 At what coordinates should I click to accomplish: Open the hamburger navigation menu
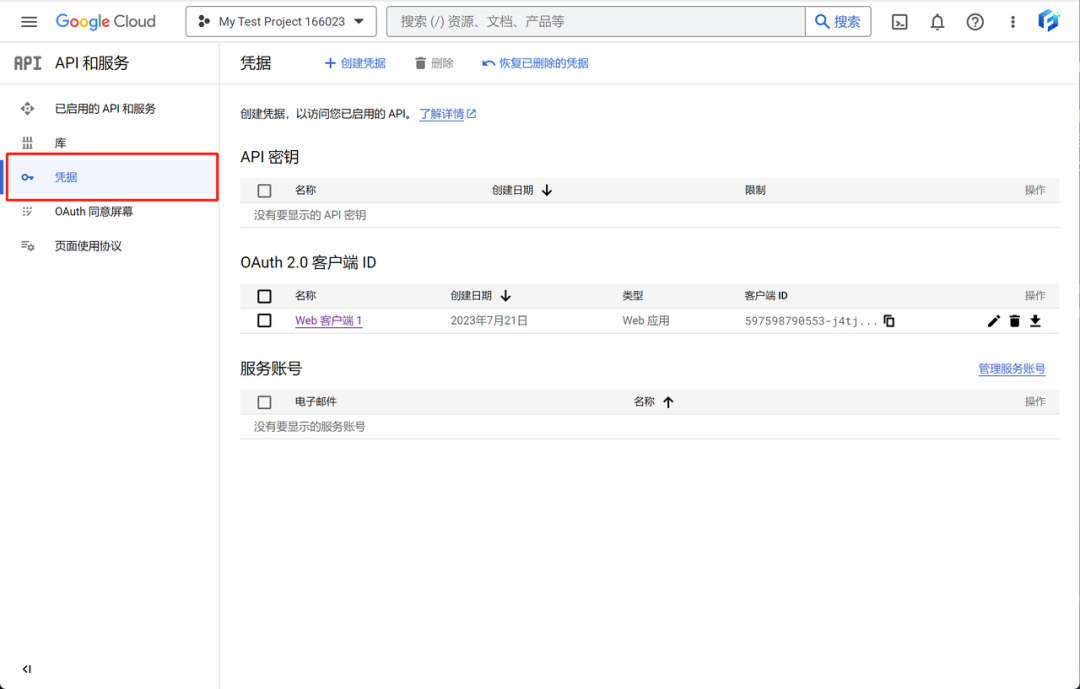pos(29,22)
